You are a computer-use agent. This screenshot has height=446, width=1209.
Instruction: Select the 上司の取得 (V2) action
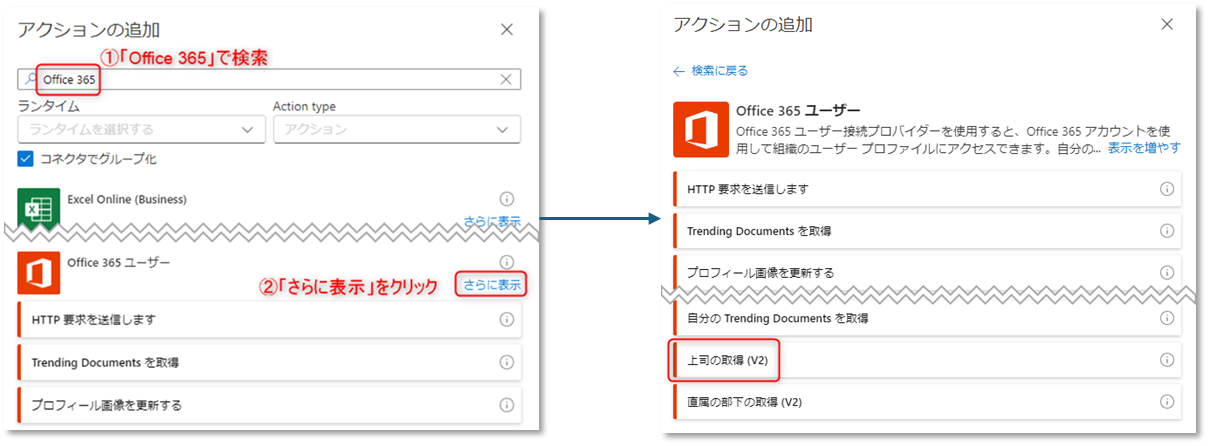(x=927, y=360)
